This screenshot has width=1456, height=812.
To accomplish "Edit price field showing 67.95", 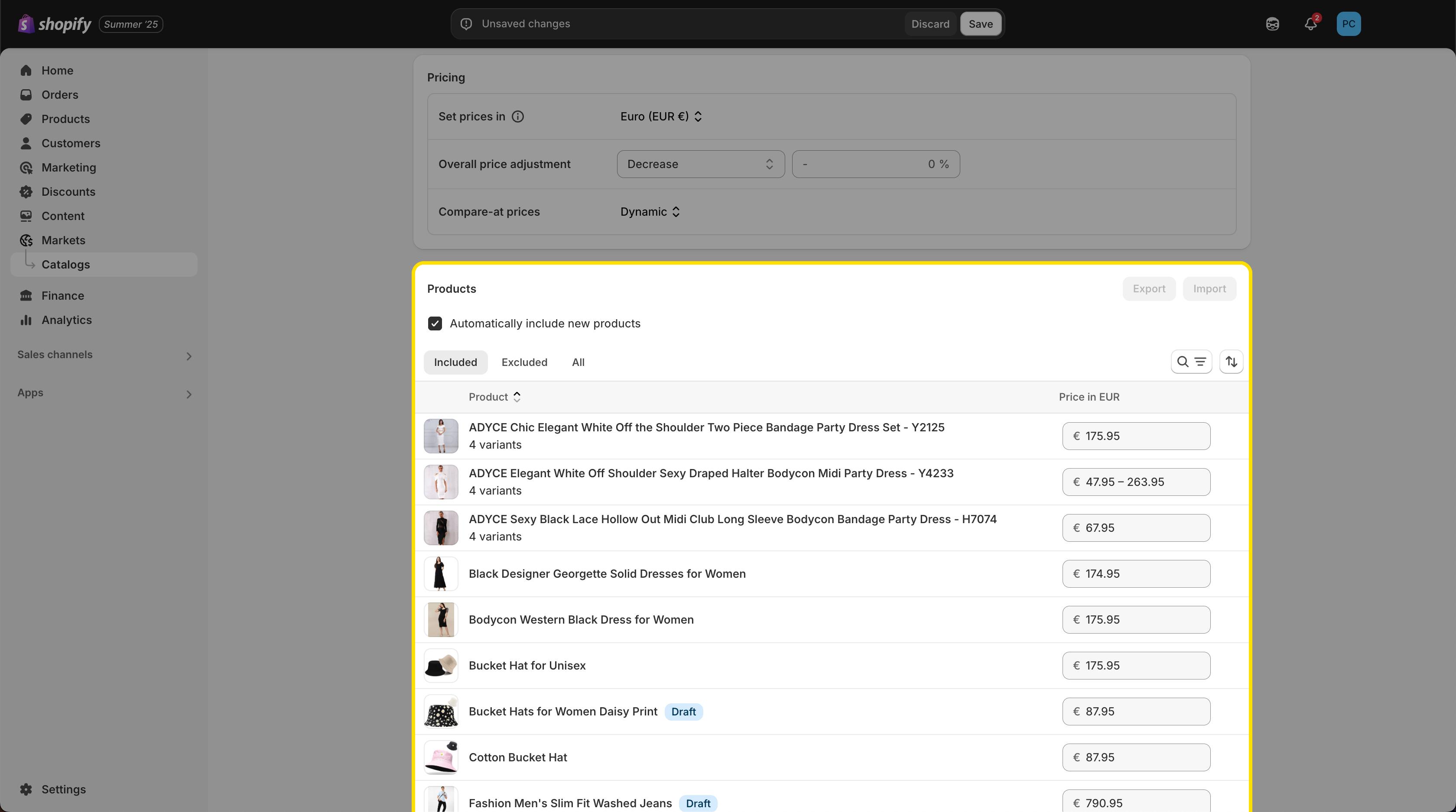I will [1136, 528].
